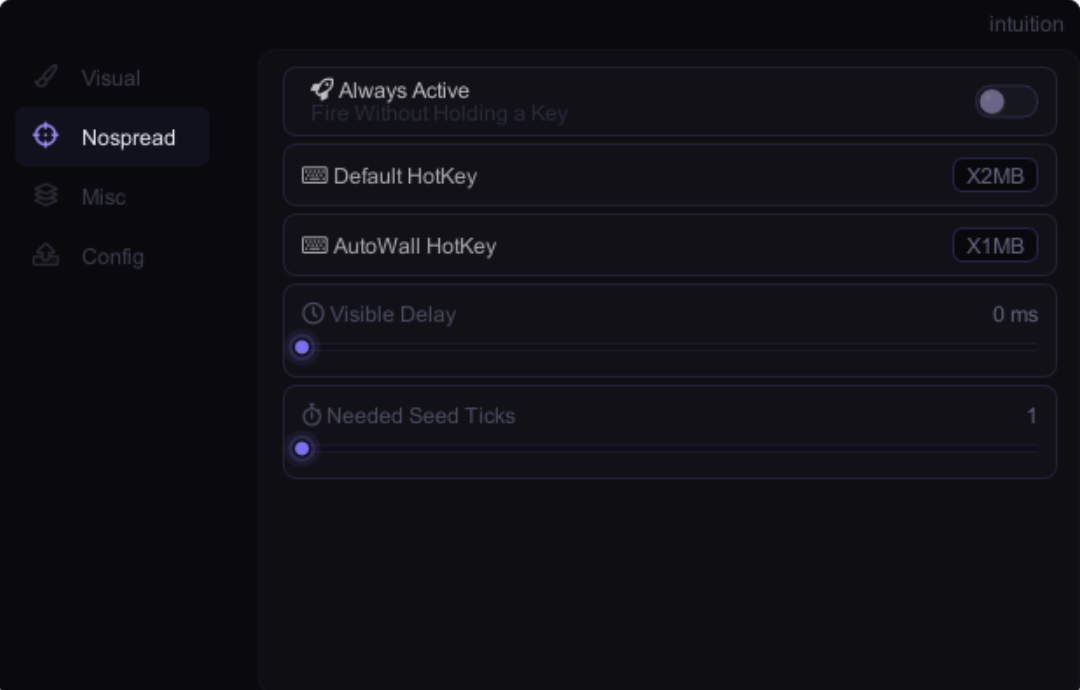Click the rocket icon beside Always Active
This screenshot has height=690, width=1080.
point(322,89)
